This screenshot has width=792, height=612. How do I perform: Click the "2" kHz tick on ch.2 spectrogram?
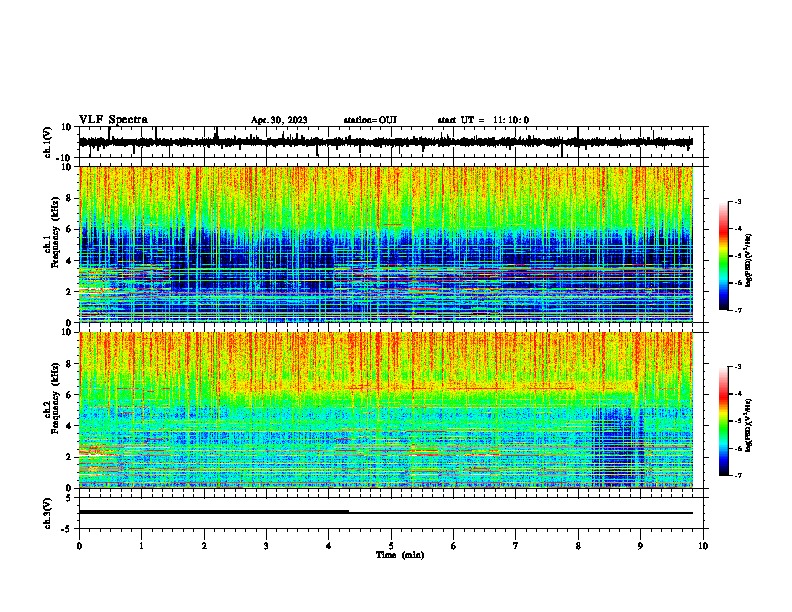(69, 457)
